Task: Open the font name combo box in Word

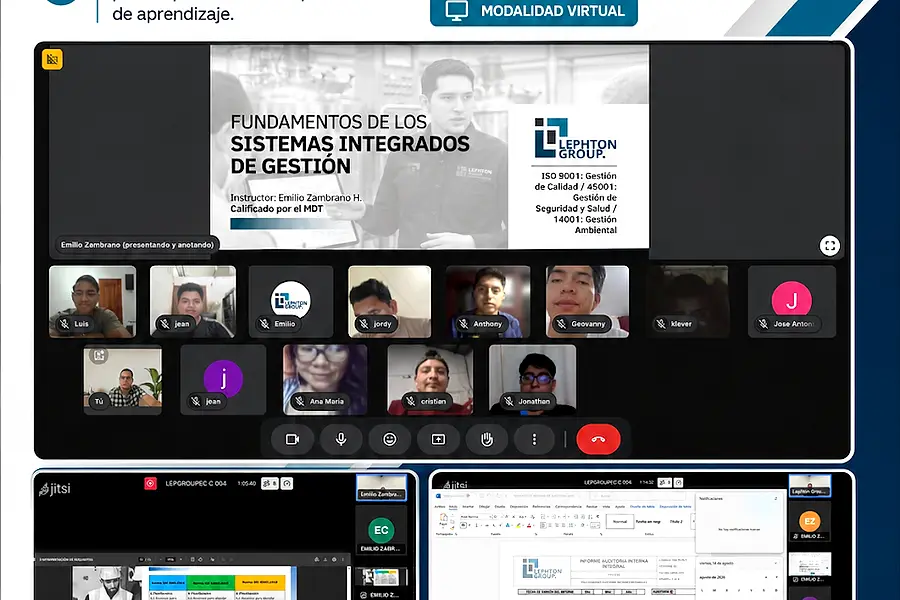Action: [x=477, y=517]
